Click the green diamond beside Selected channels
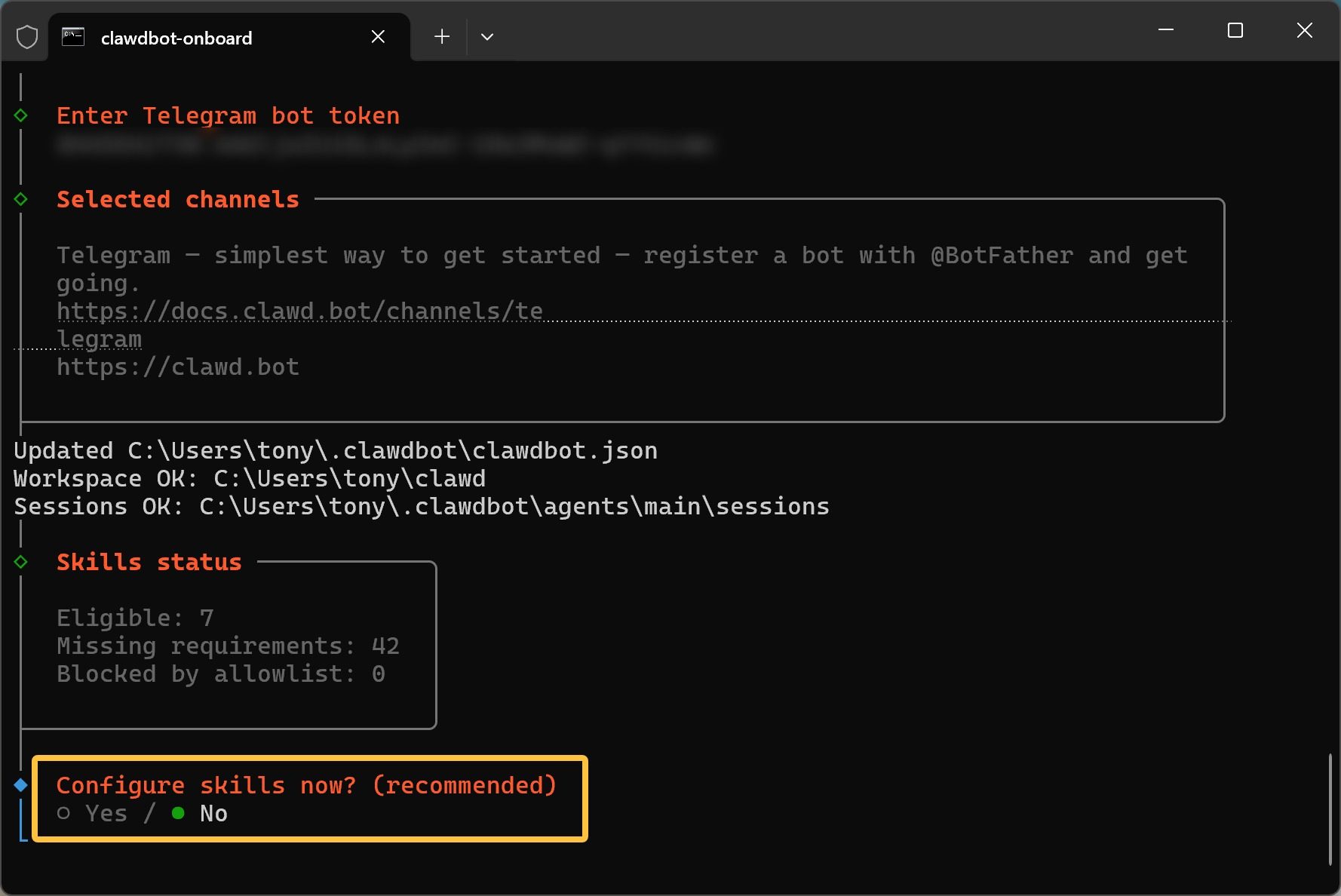This screenshot has height=896, width=1341. click(21, 199)
